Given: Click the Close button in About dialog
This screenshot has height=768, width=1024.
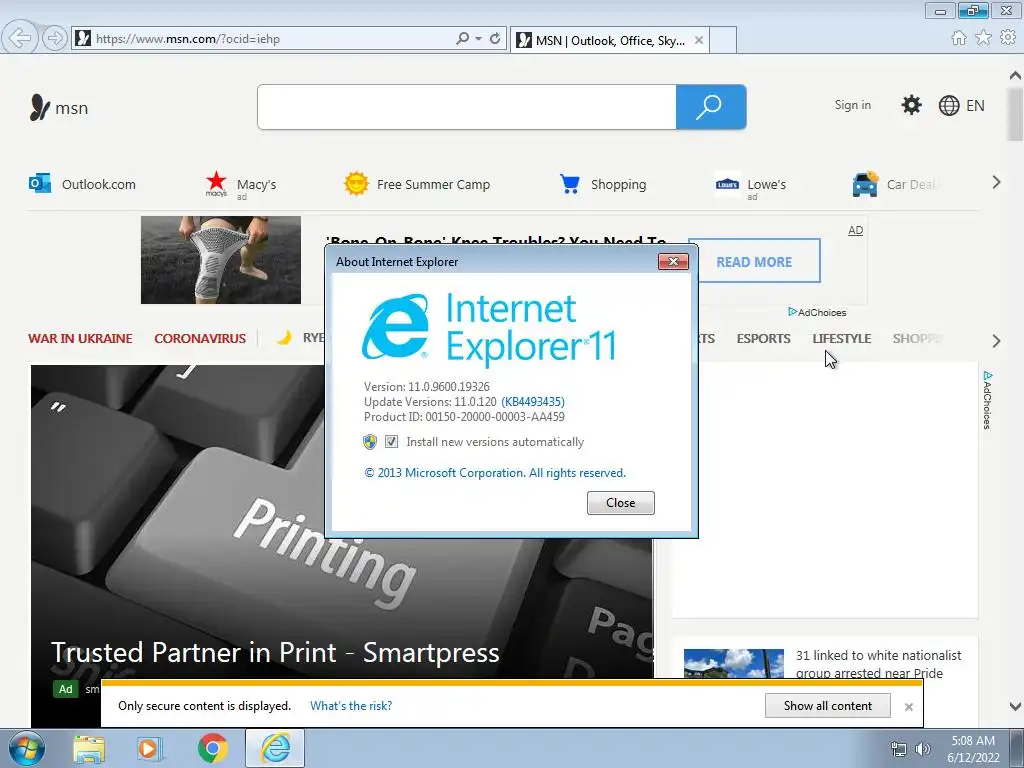Looking at the screenshot, I should [x=620, y=503].
